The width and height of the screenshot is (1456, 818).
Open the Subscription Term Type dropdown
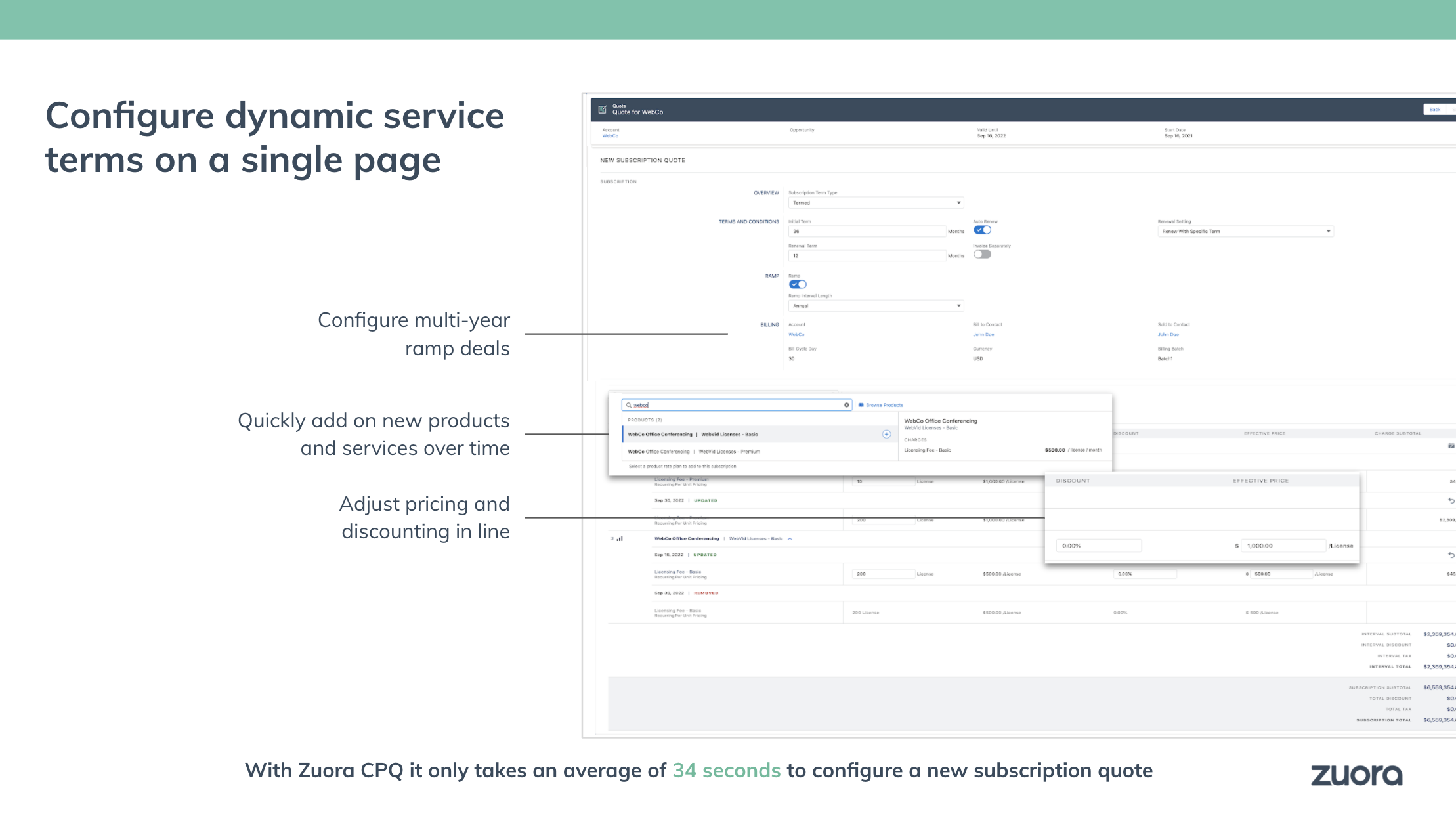[x=875, y=203]
